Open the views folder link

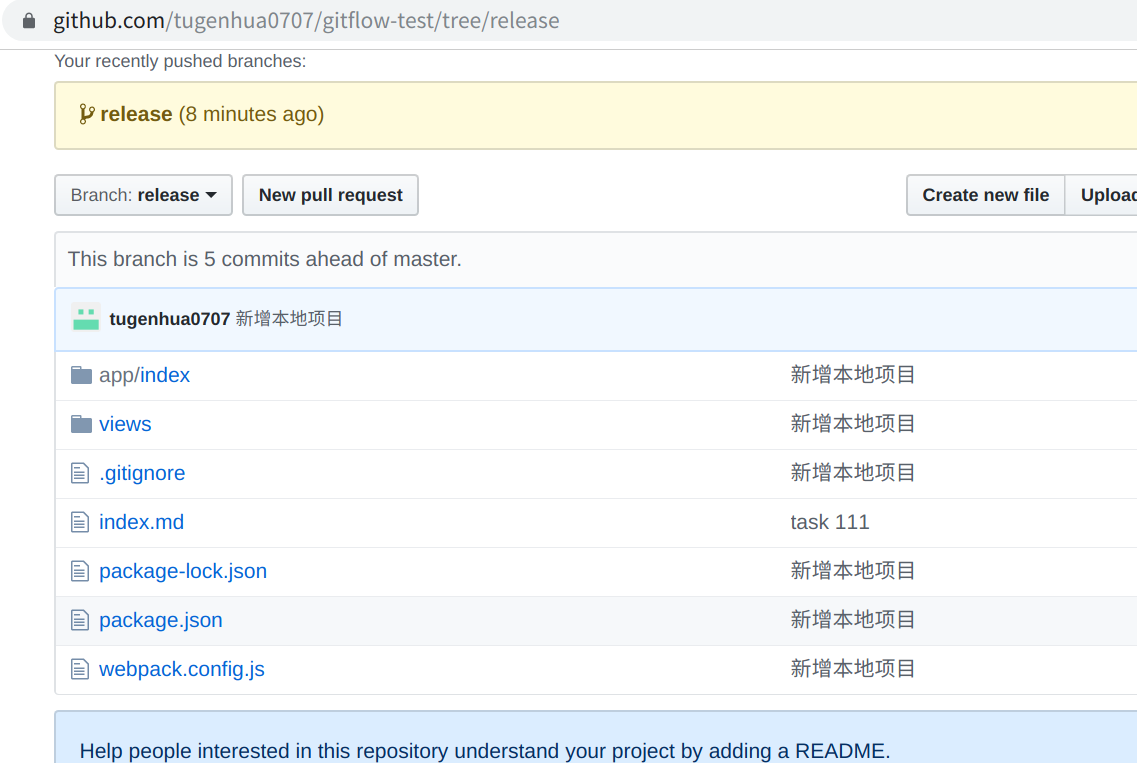click(x=125, y=424)
